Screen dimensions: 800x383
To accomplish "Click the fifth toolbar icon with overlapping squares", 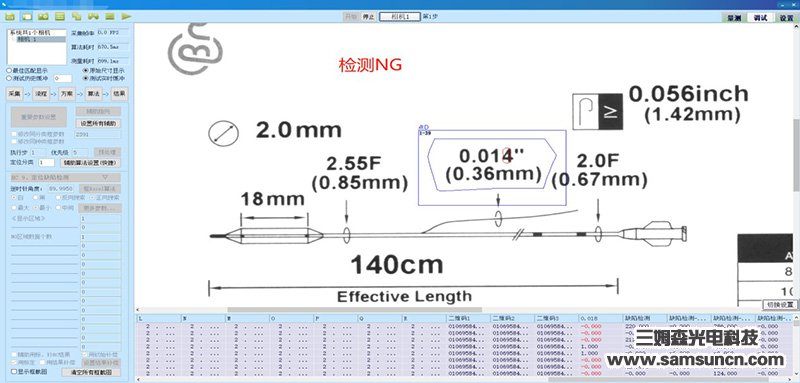I will point(77,17).
